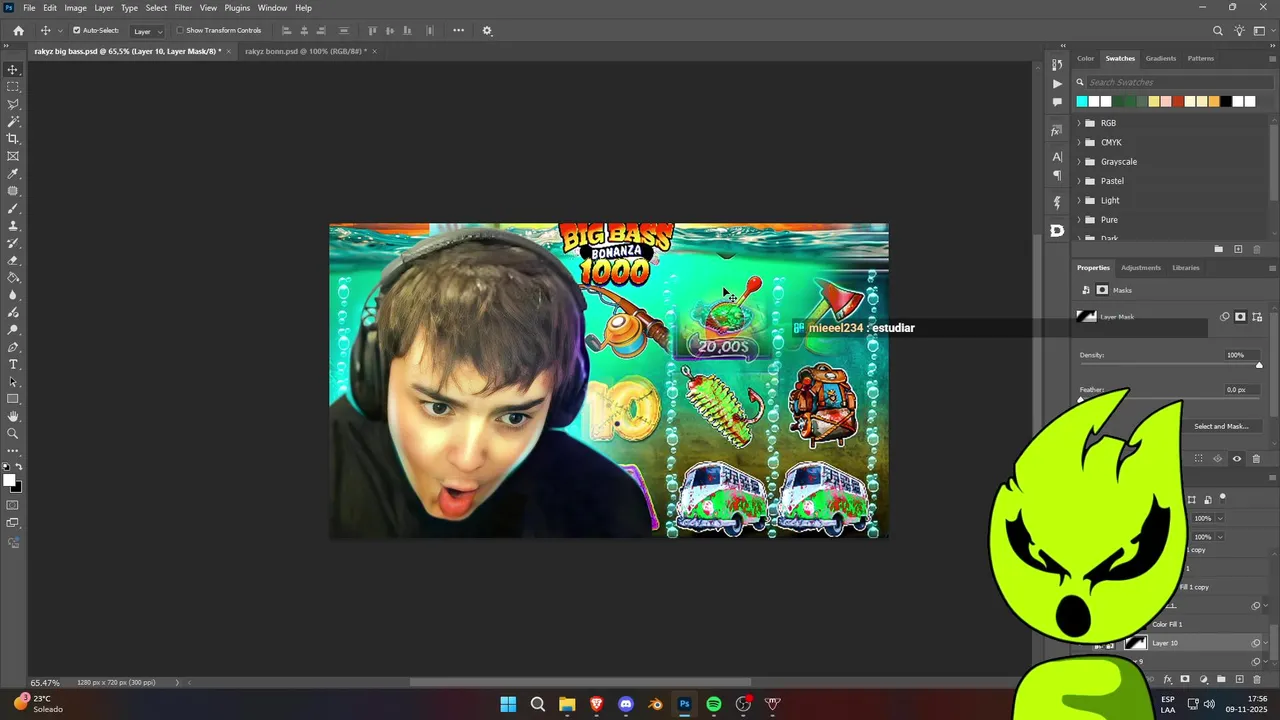Swap foreground and background colors
Viewport: 1280px width, 720px height.
click(x=18, y=467)
